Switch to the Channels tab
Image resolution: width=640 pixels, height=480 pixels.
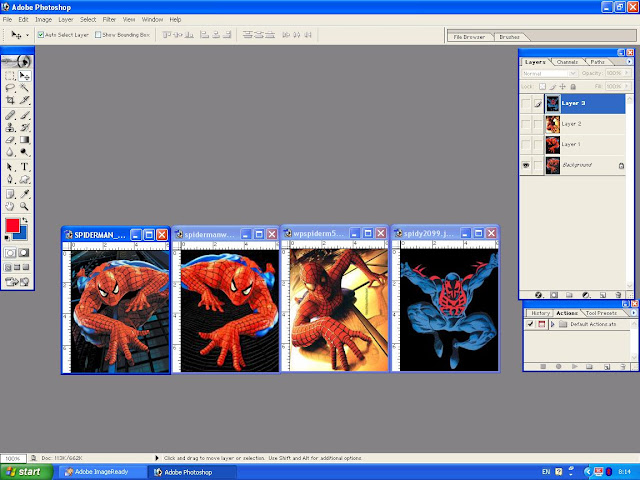coord(567,62)
